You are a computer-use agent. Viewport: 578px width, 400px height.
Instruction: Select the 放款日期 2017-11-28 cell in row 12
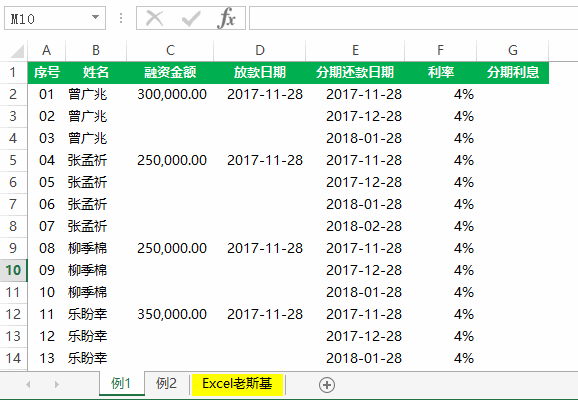tap(260, 314)
